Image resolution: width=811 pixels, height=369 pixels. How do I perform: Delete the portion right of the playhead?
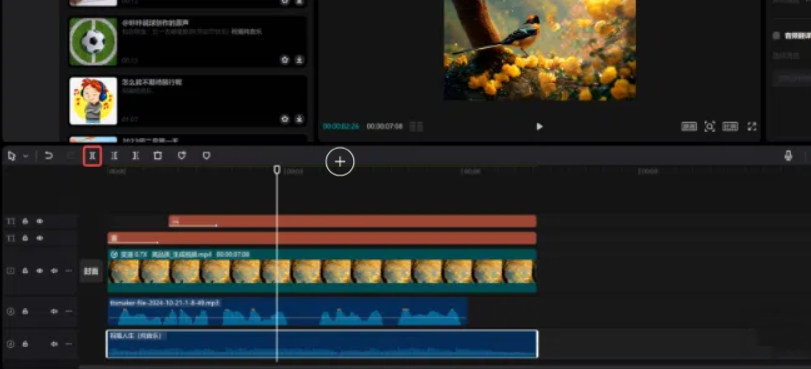click(x=136, y=155)
